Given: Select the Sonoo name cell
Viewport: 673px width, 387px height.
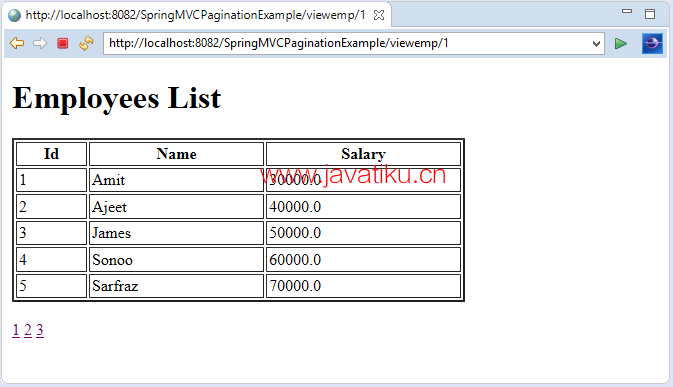Looking at the screenshot, I should coord(176,260).
